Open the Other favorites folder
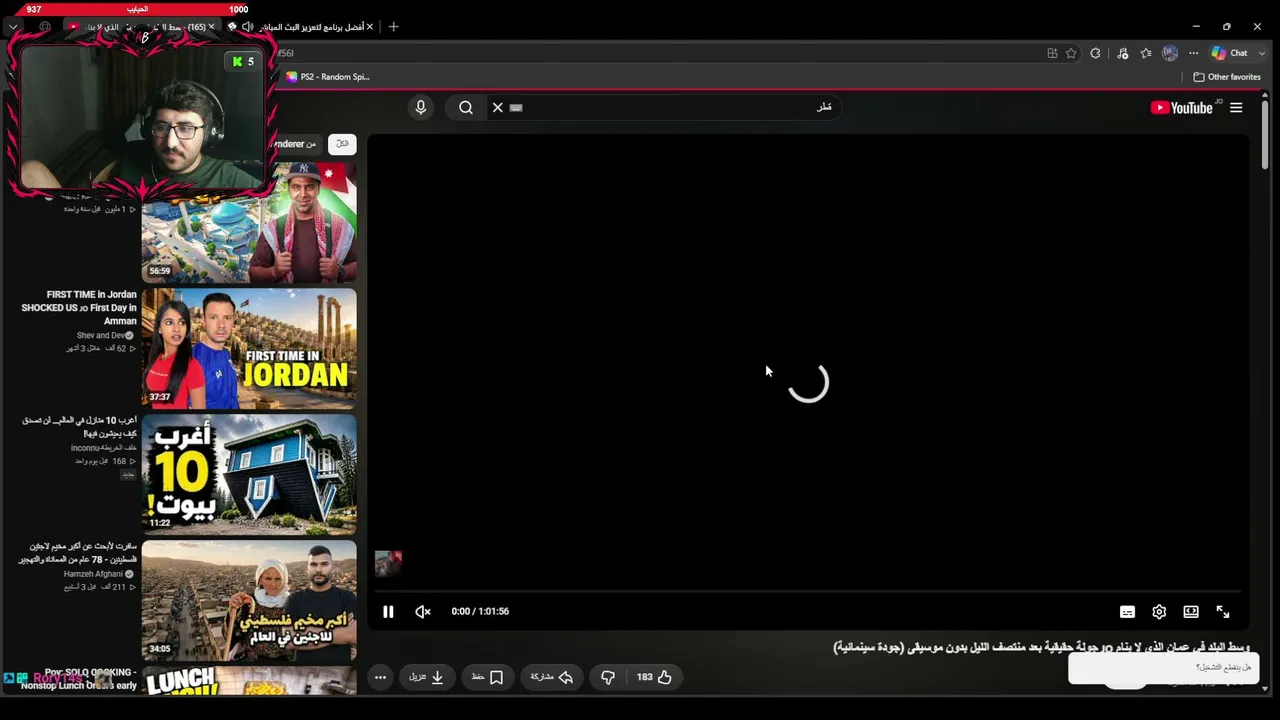 pos(1227,77)
